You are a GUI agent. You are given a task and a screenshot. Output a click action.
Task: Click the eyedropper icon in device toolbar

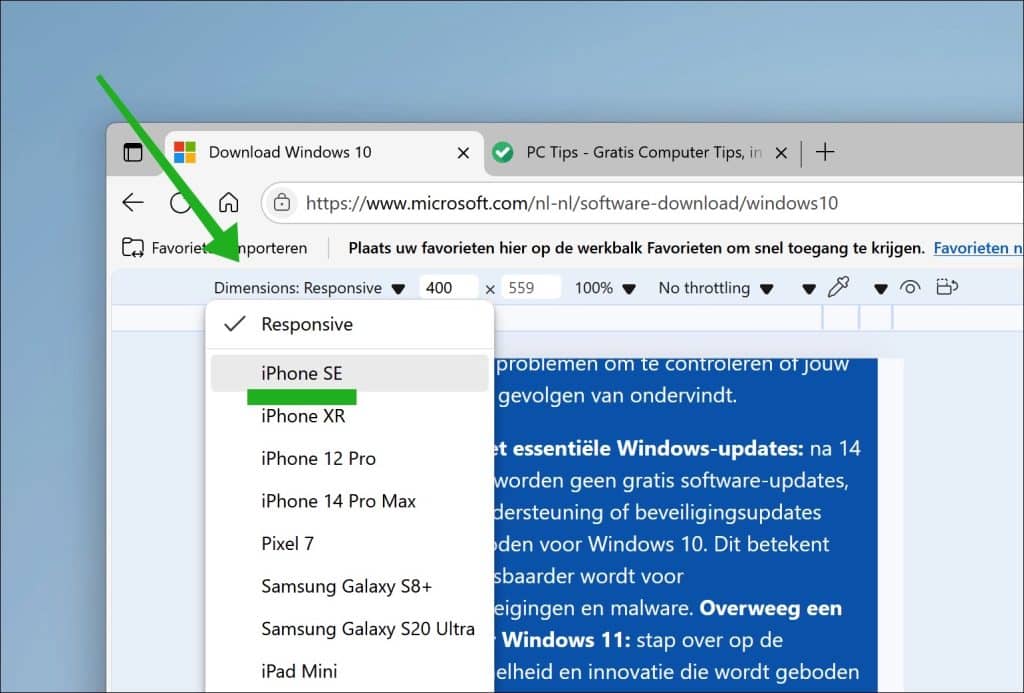(839, 287)
